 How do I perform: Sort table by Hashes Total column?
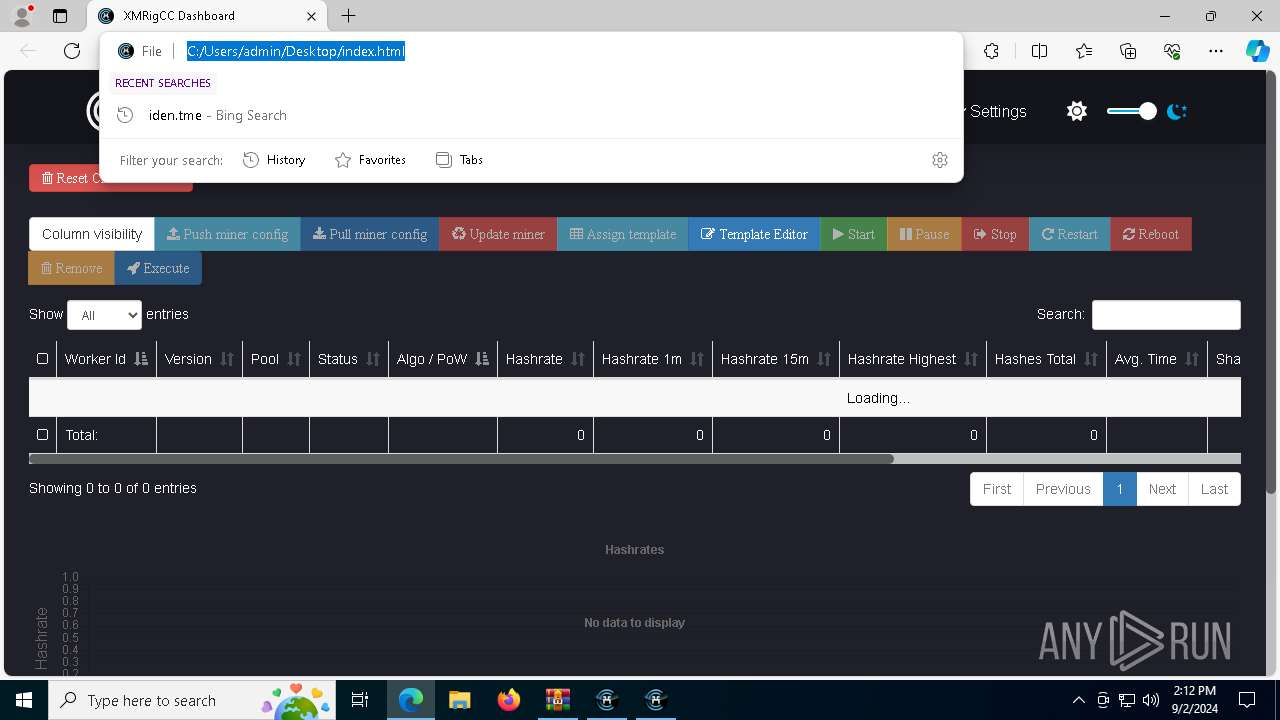coord(1046,359)
